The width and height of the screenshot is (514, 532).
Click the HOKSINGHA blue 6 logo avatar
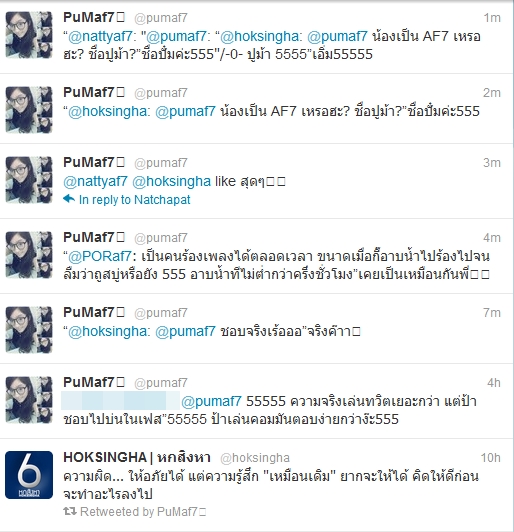tap(29, 475)
